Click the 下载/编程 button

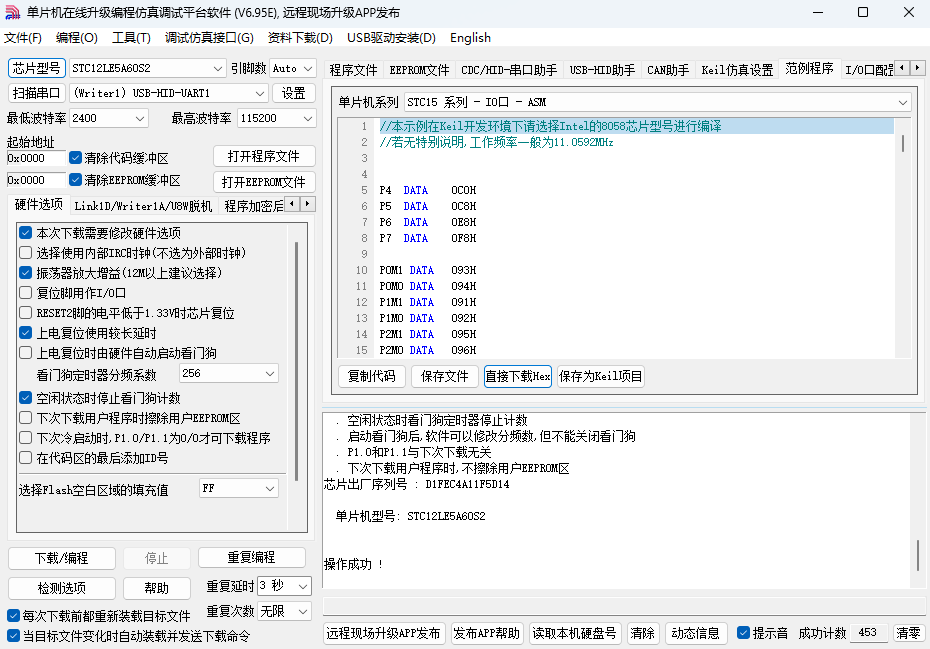click(x=62, y=558)
